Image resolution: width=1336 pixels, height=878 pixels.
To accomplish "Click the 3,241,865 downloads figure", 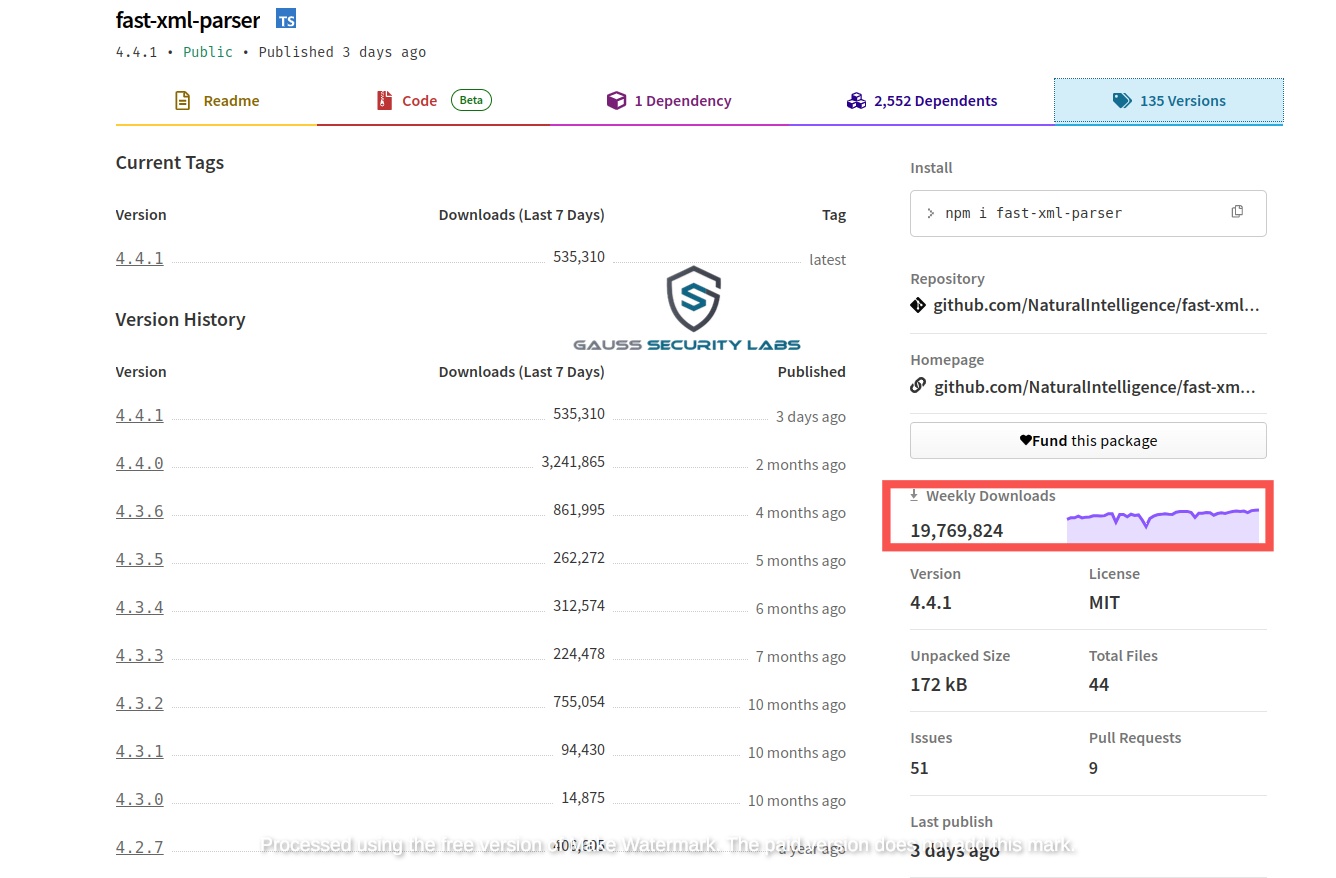I will [573, 462].
